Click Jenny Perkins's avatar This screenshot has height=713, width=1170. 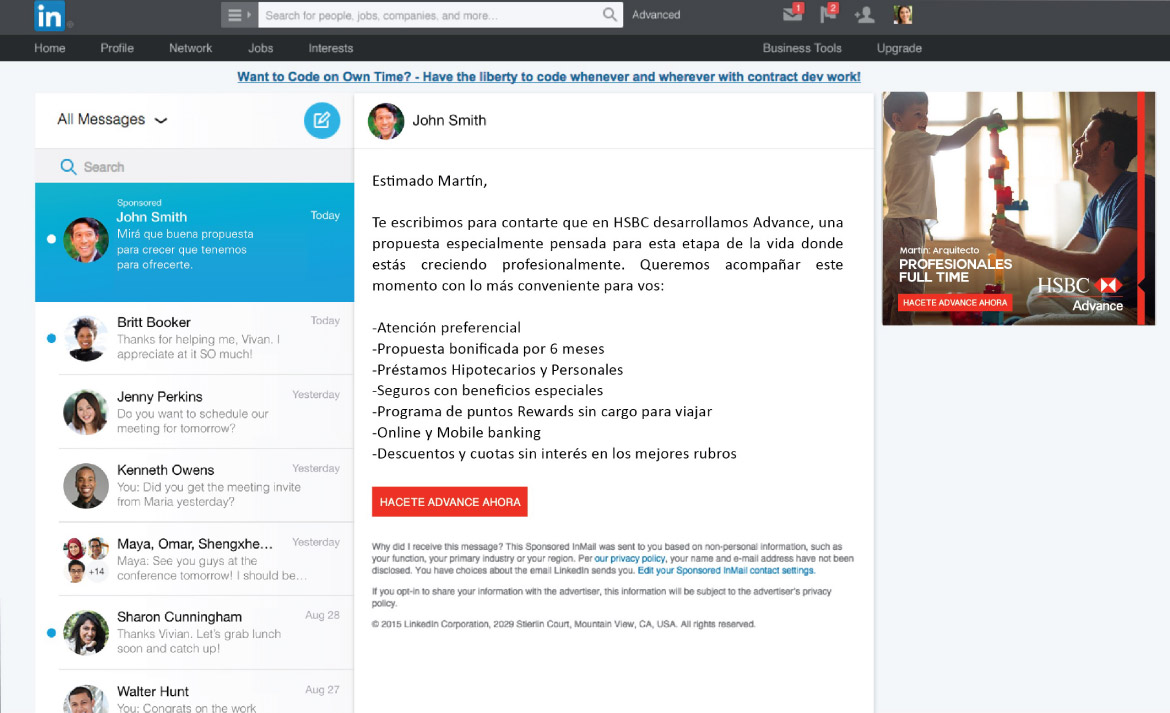[x=86, y=412]
